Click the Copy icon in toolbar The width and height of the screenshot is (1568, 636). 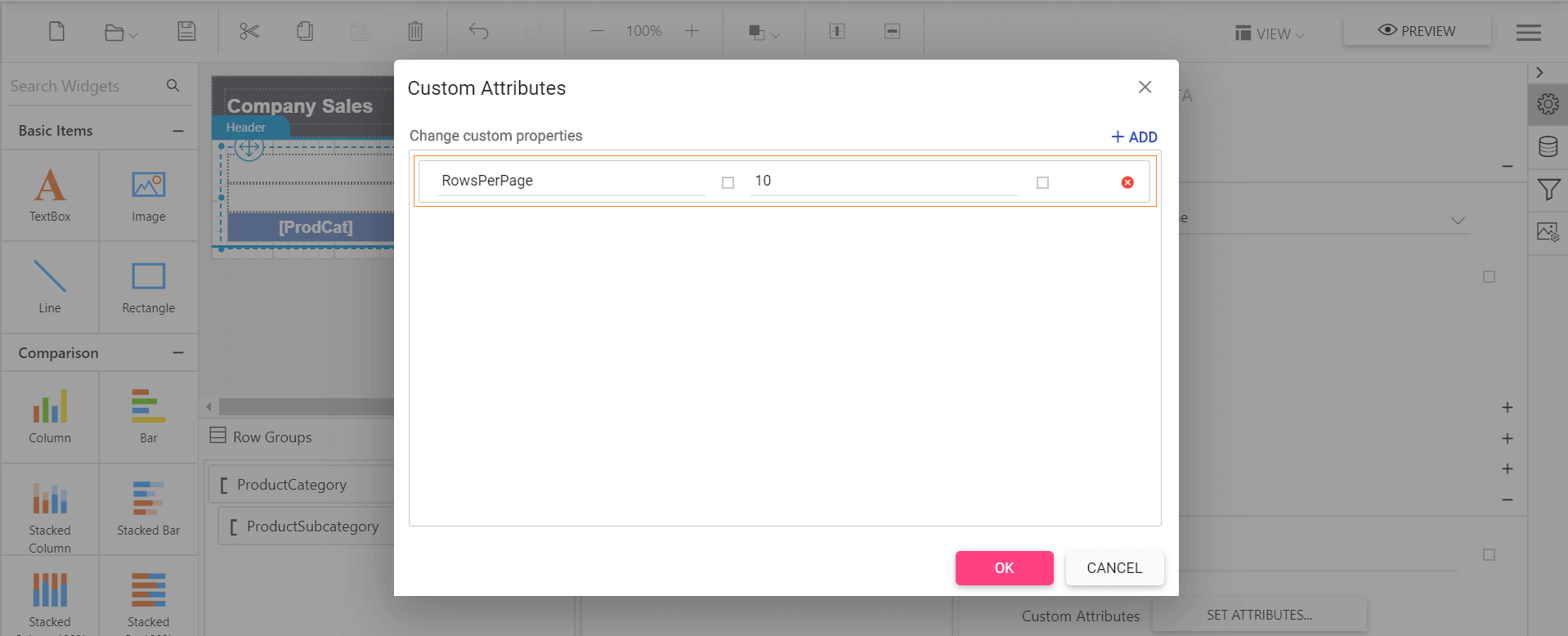pyautogui.click(x=305, y=31)
